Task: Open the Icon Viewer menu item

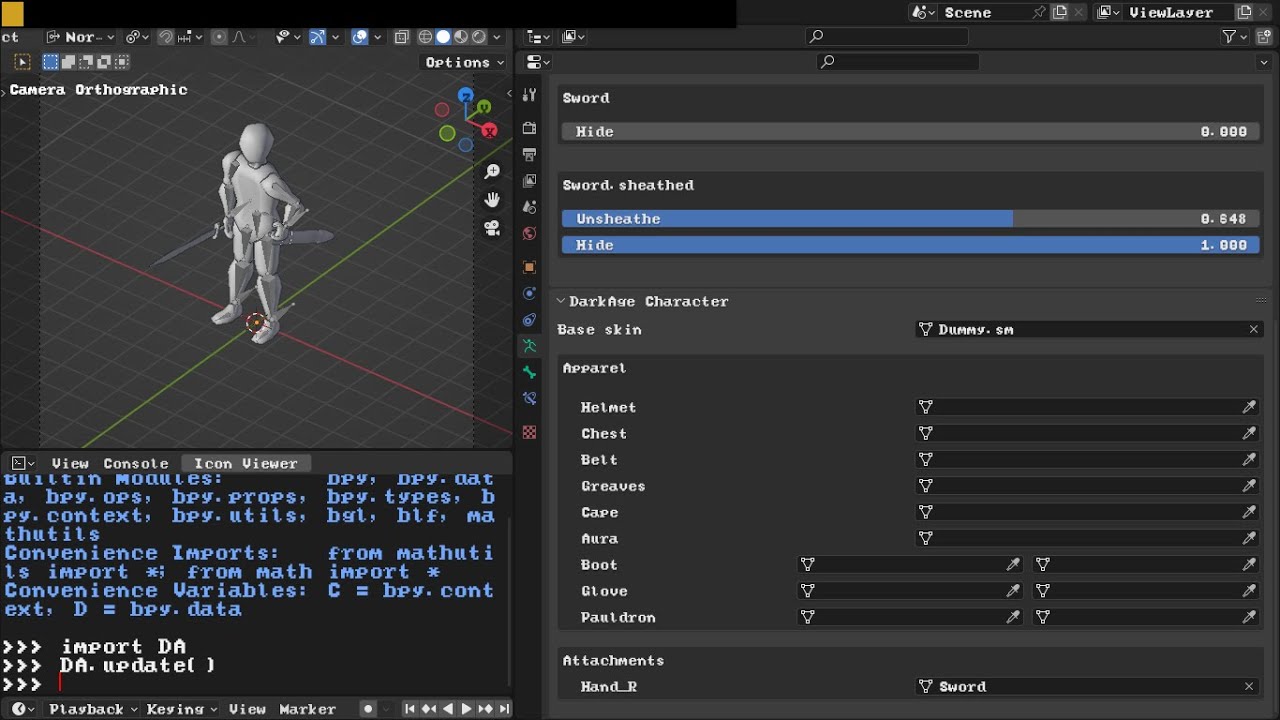Action: click(246, 463)
